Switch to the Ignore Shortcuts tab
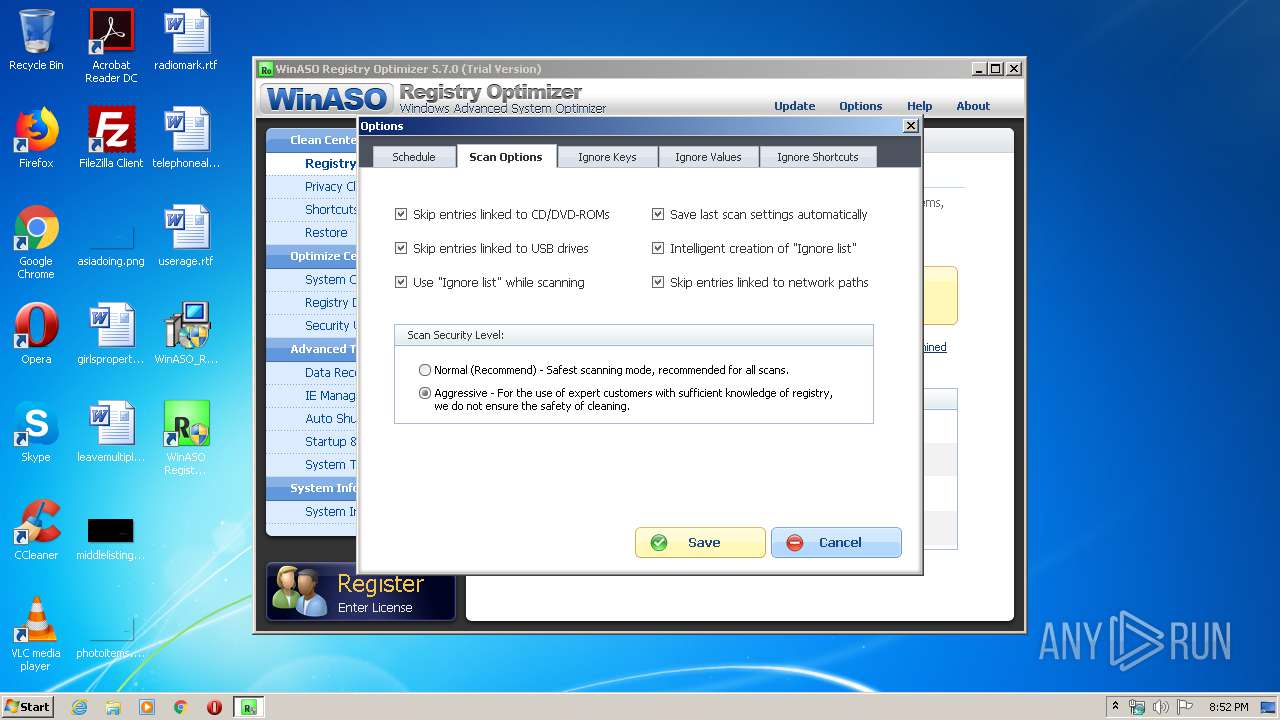Viewport: 1280px width, 720px height. coord(818,157)
